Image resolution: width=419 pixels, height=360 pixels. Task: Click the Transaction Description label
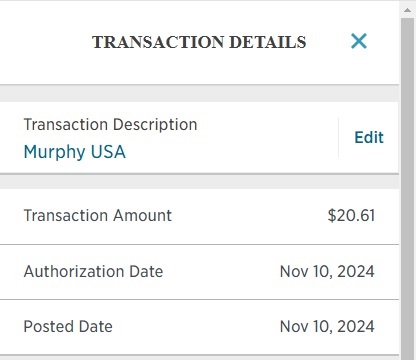coord(110,125)
